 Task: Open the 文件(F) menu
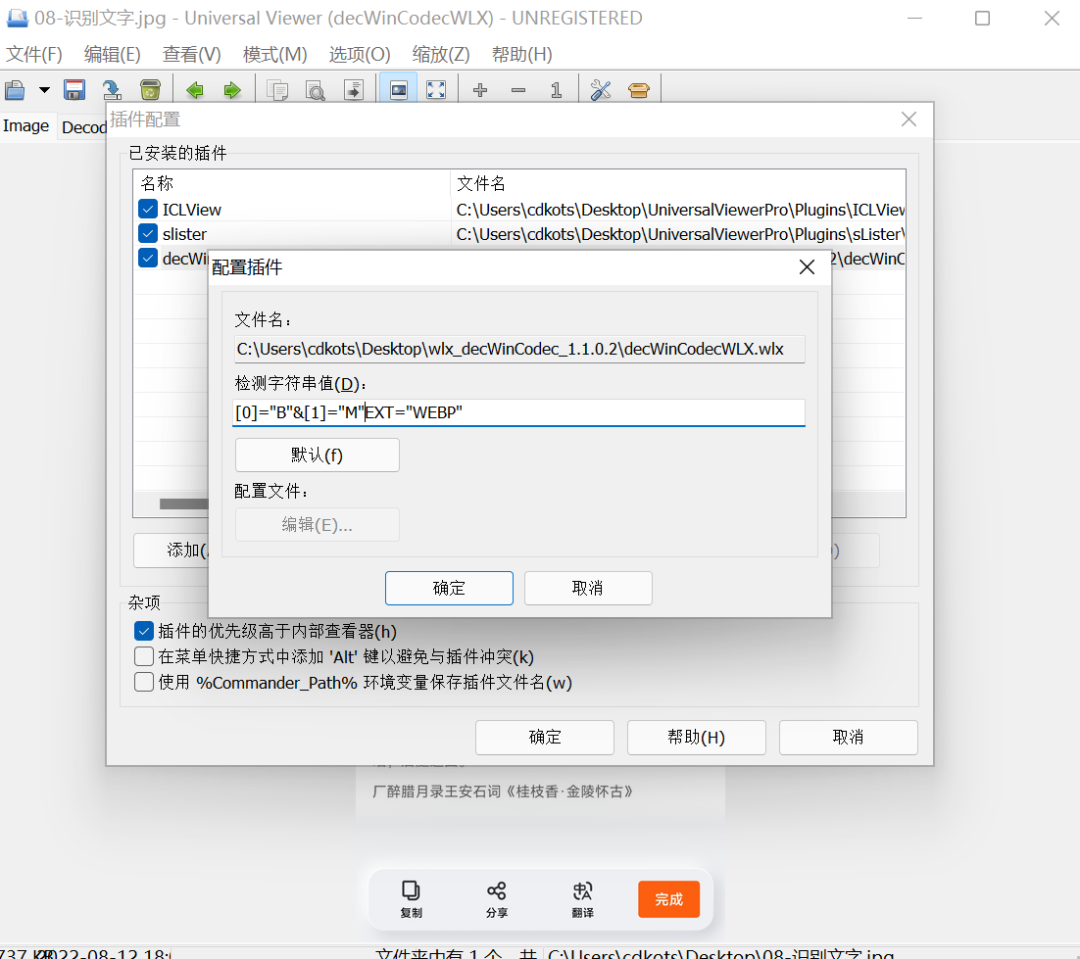click(34, 54)
